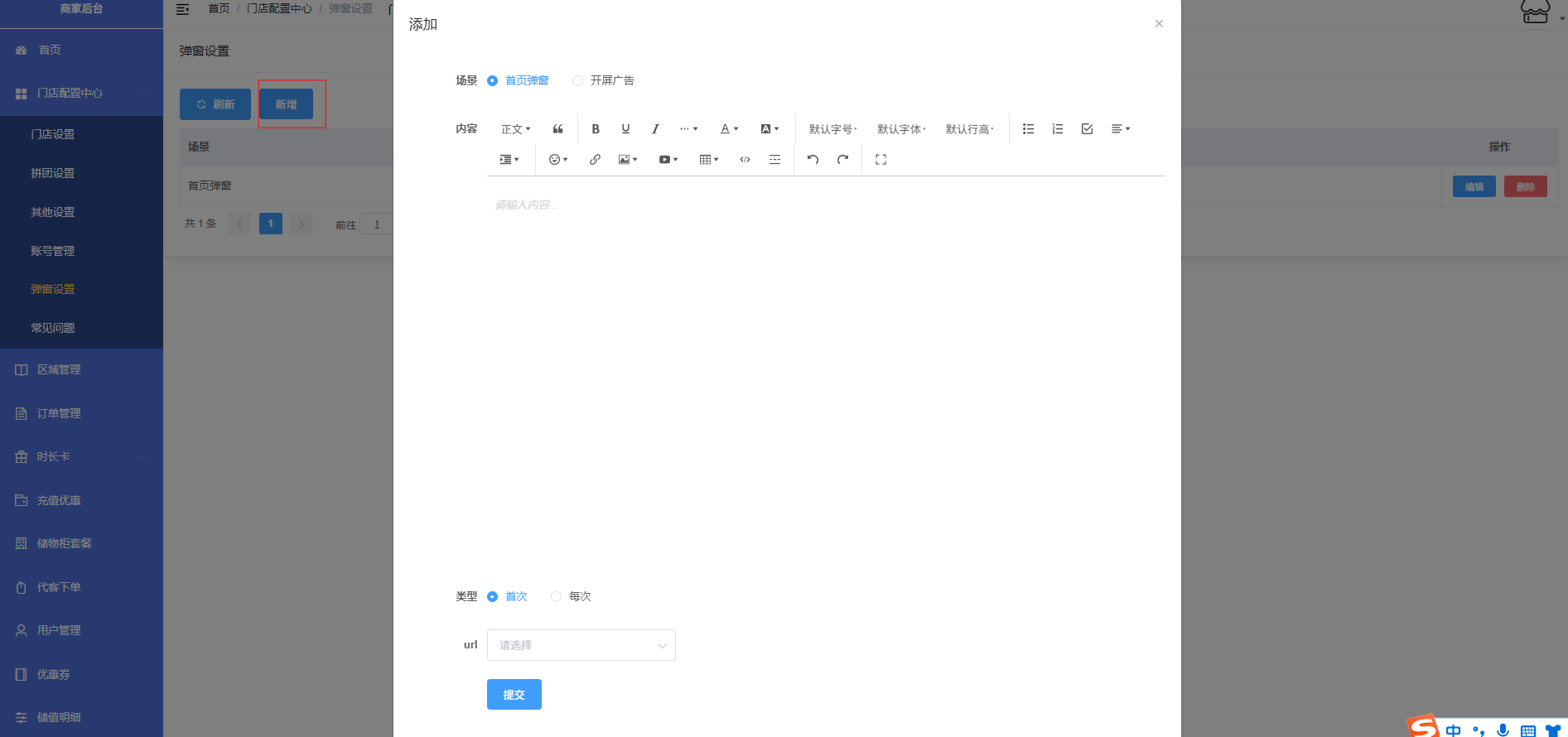Click the italic formatting icon

655,129
